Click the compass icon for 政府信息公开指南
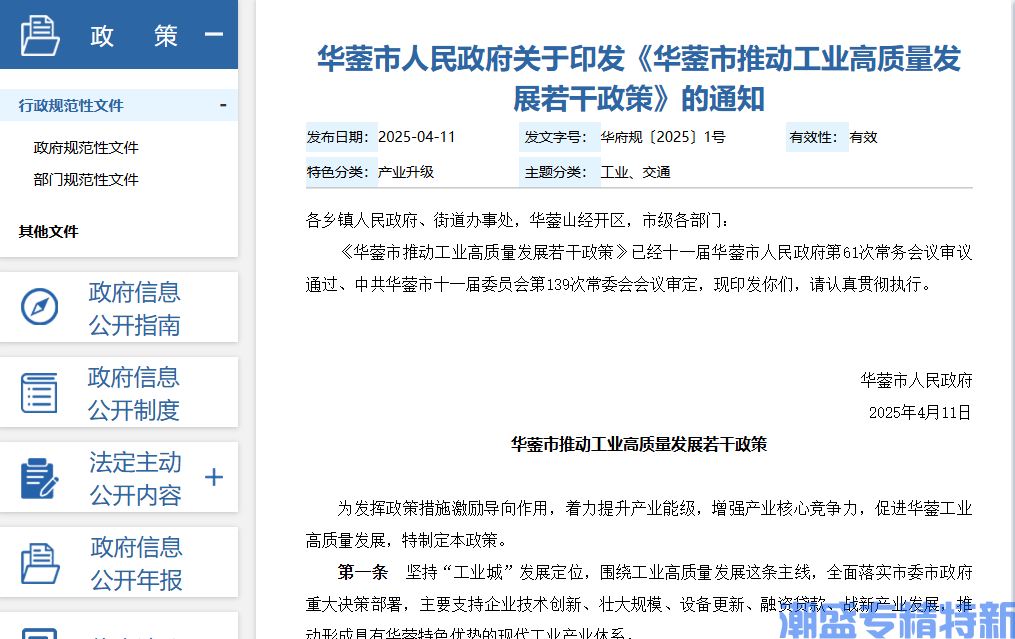 [39, 306]
